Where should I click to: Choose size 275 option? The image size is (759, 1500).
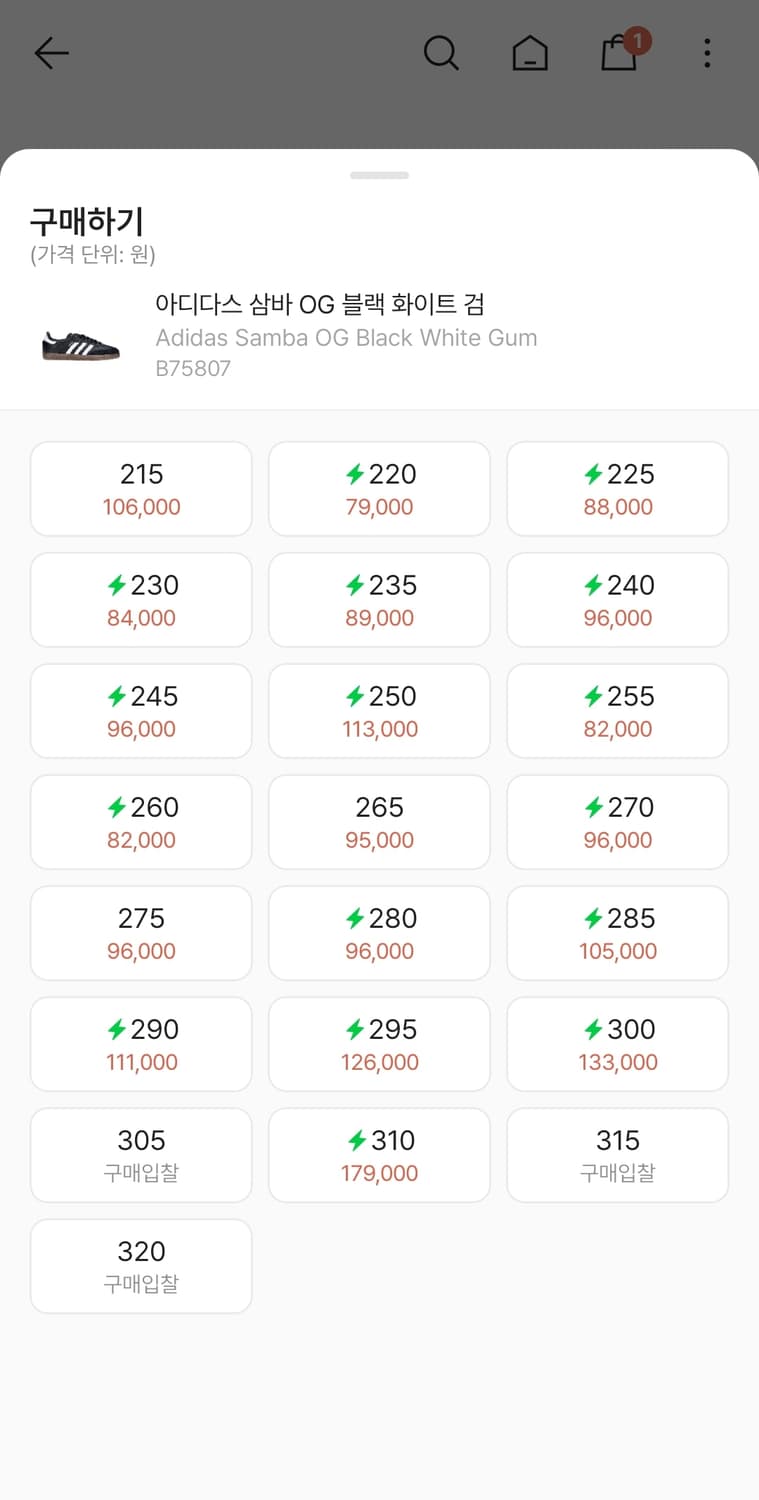pos(141,933)
